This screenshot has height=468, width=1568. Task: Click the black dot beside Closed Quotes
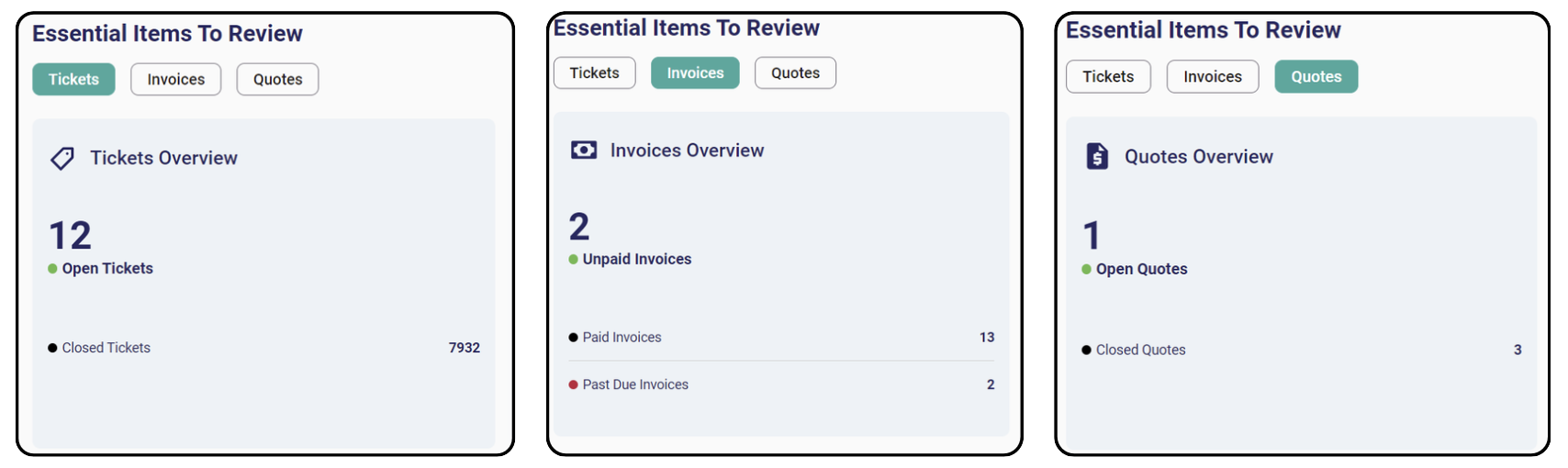tap(1087, 351)
